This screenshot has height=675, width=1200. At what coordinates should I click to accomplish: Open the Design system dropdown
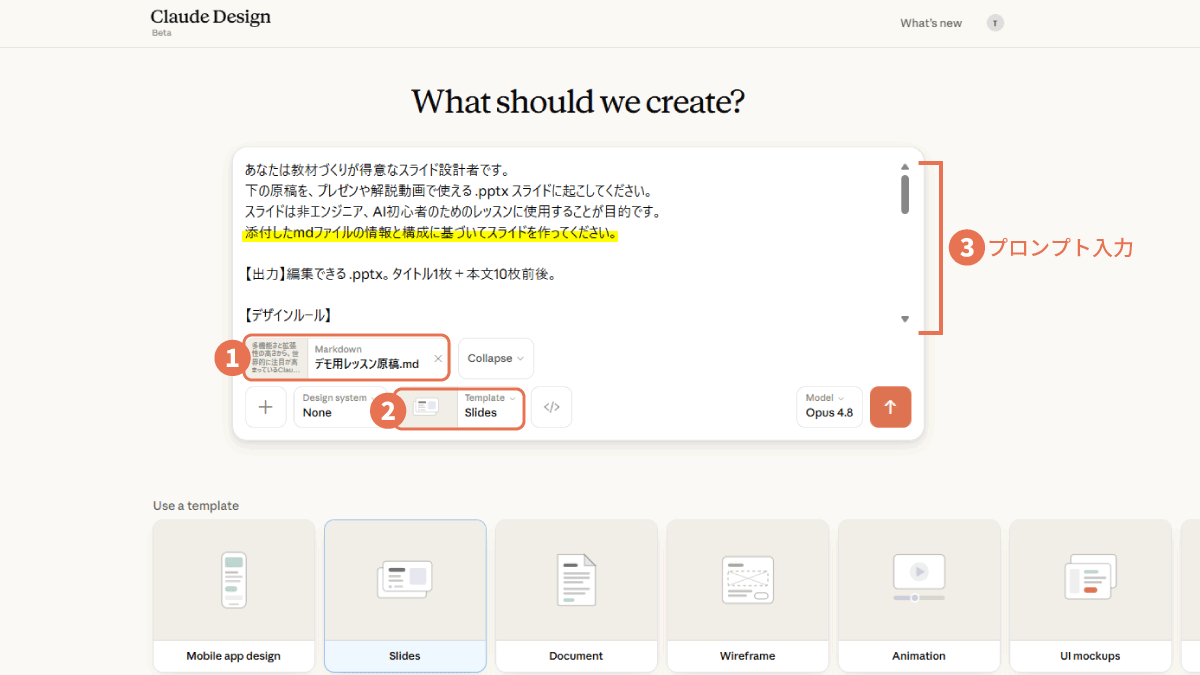pyautogui.click(x=339, y=407)
